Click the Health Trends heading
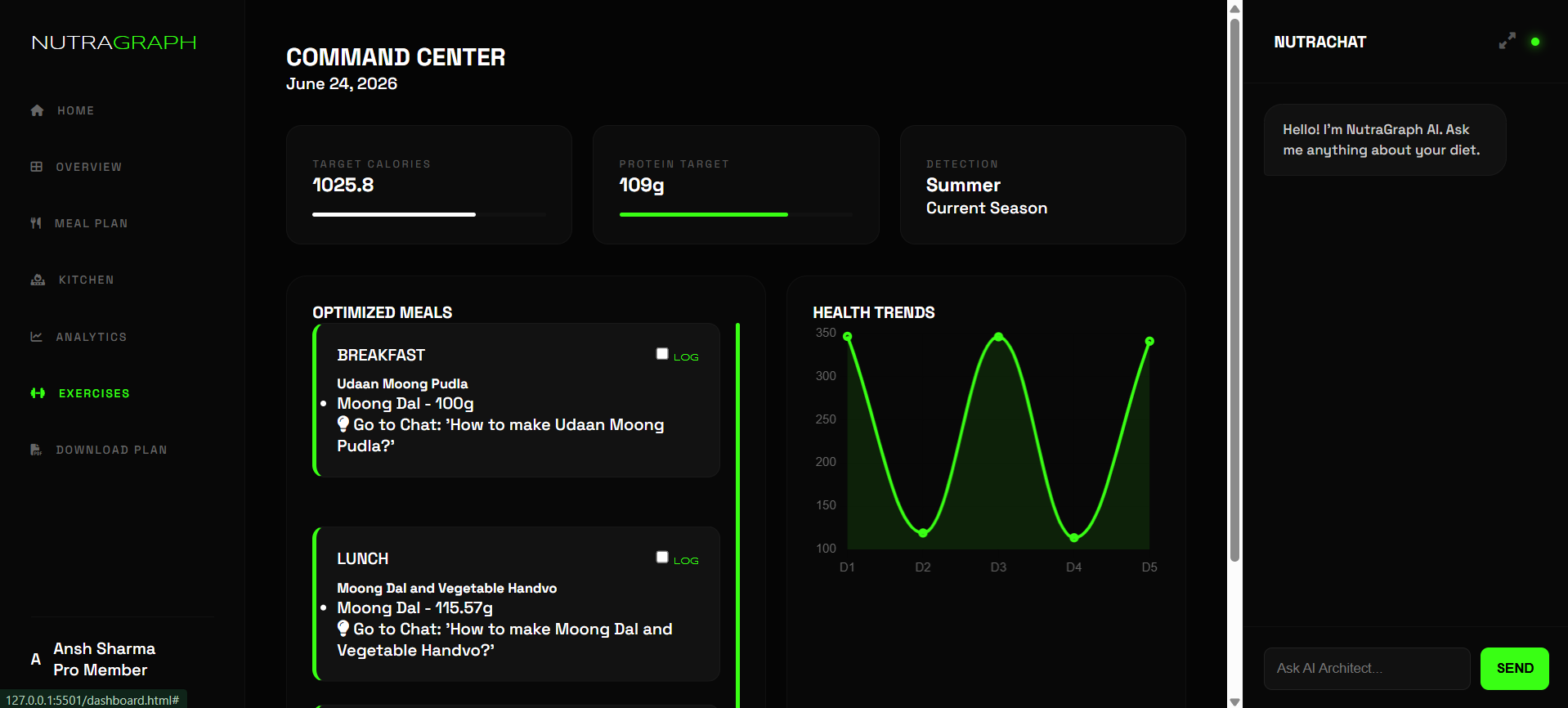The height and width of the screenshot is (708, 1568). [874, 313]
